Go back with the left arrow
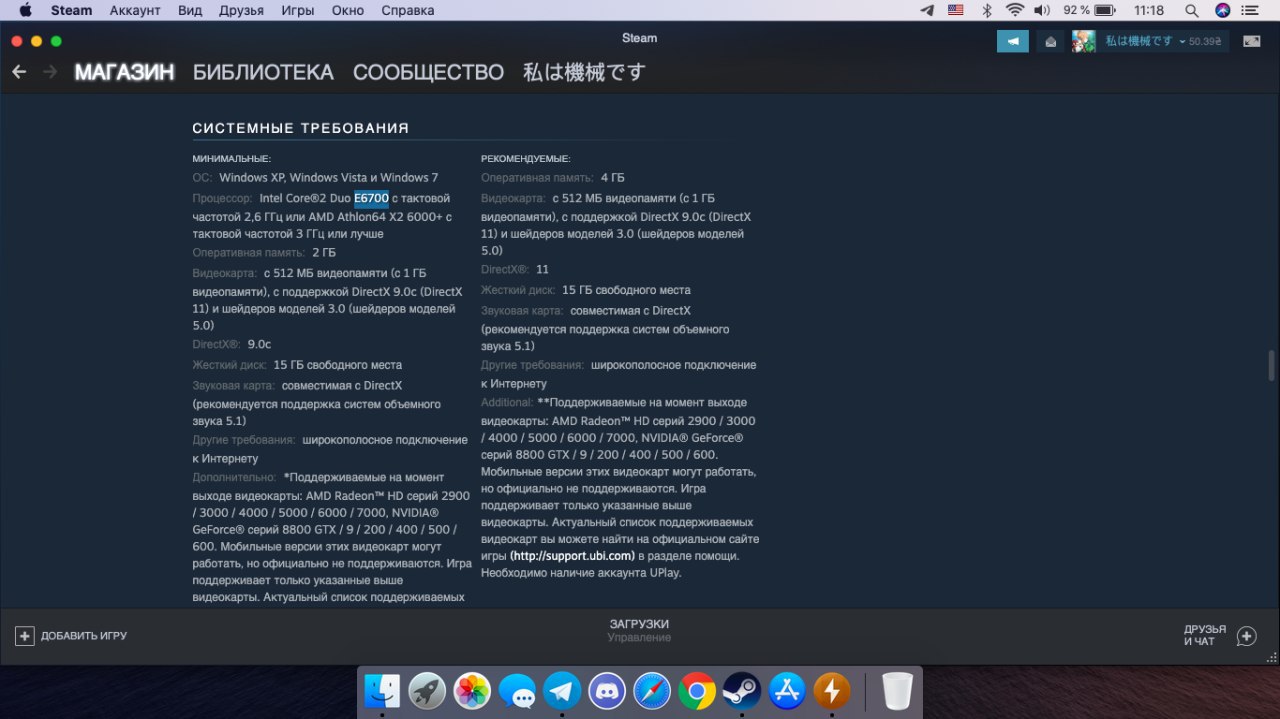The height and width of the screenshot is (719, 1280). (19, 72)
